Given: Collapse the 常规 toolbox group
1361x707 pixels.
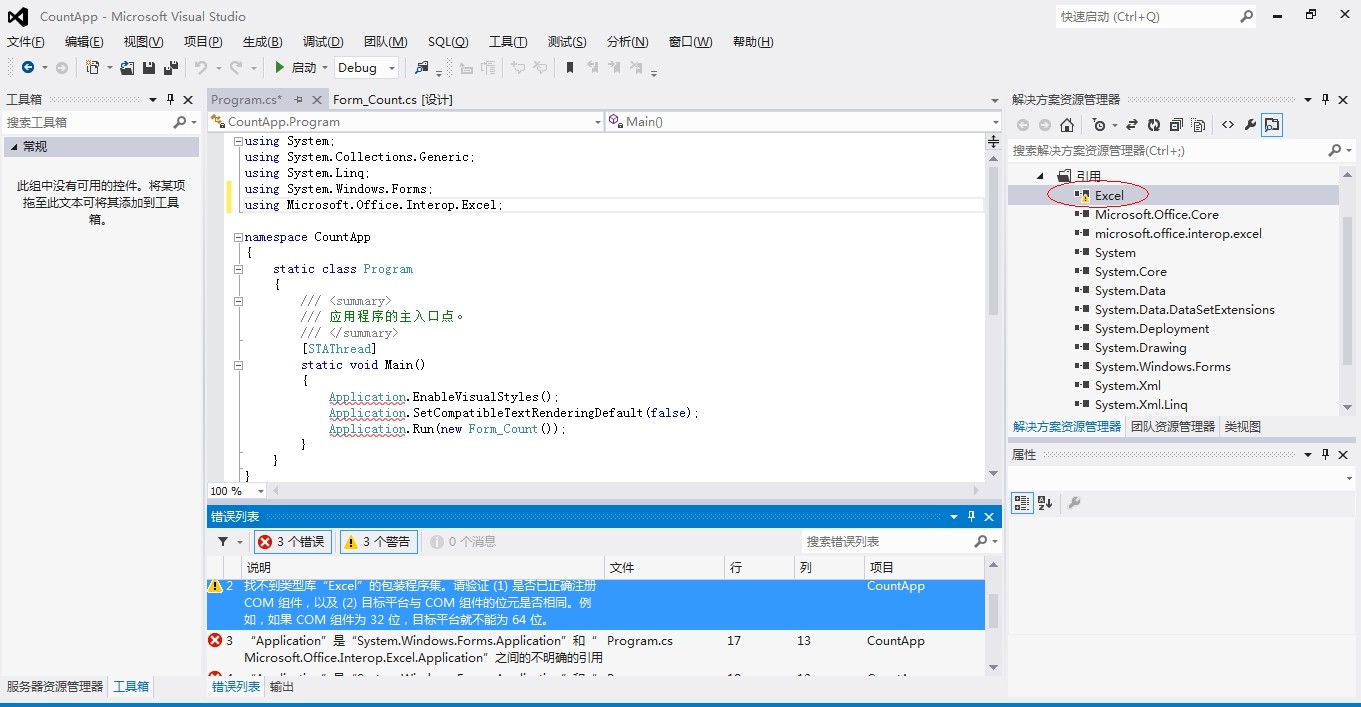Looking at the screenshot, I should point(13,146).
